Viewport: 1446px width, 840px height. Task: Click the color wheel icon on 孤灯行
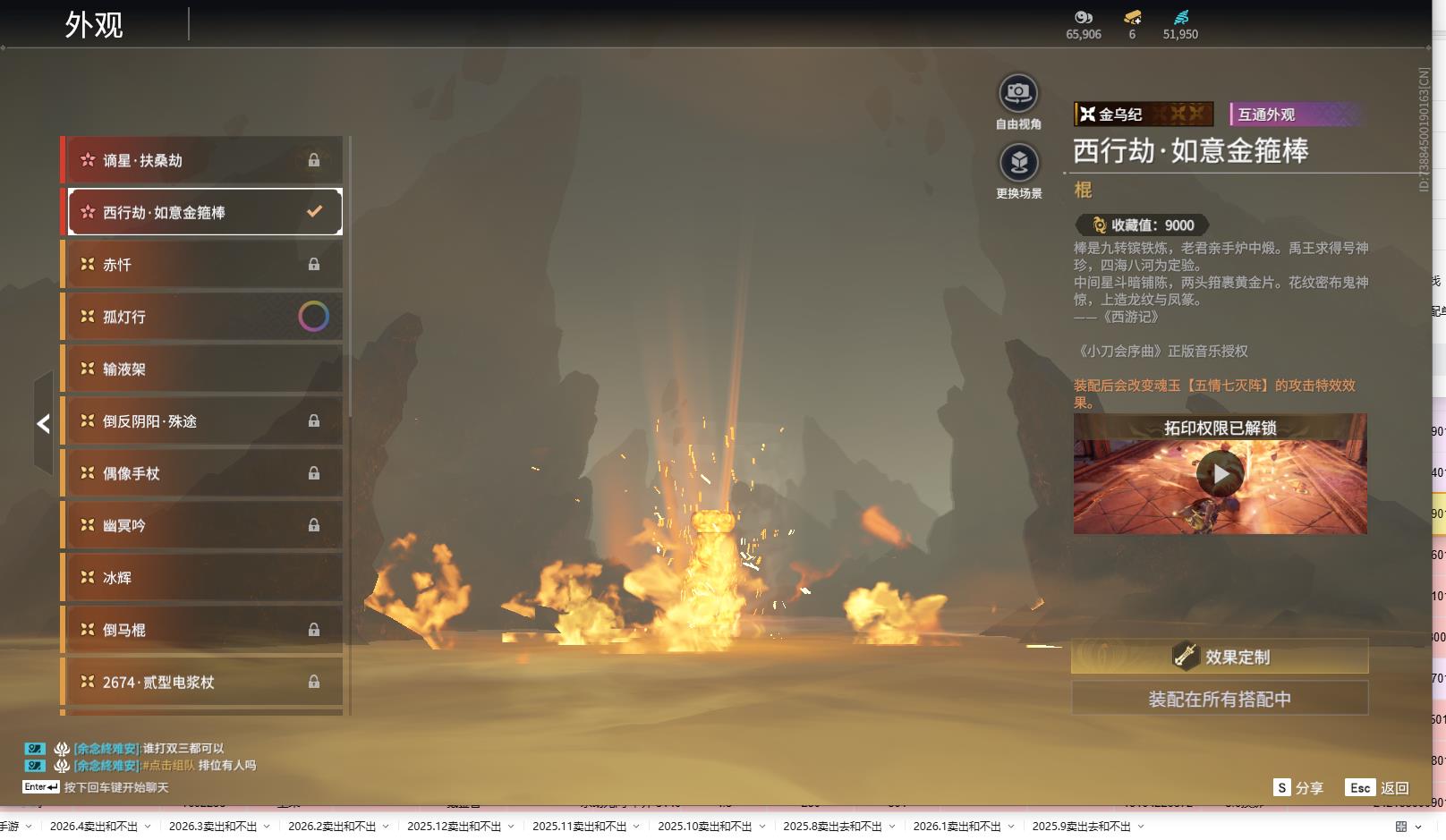pos(313,316)
